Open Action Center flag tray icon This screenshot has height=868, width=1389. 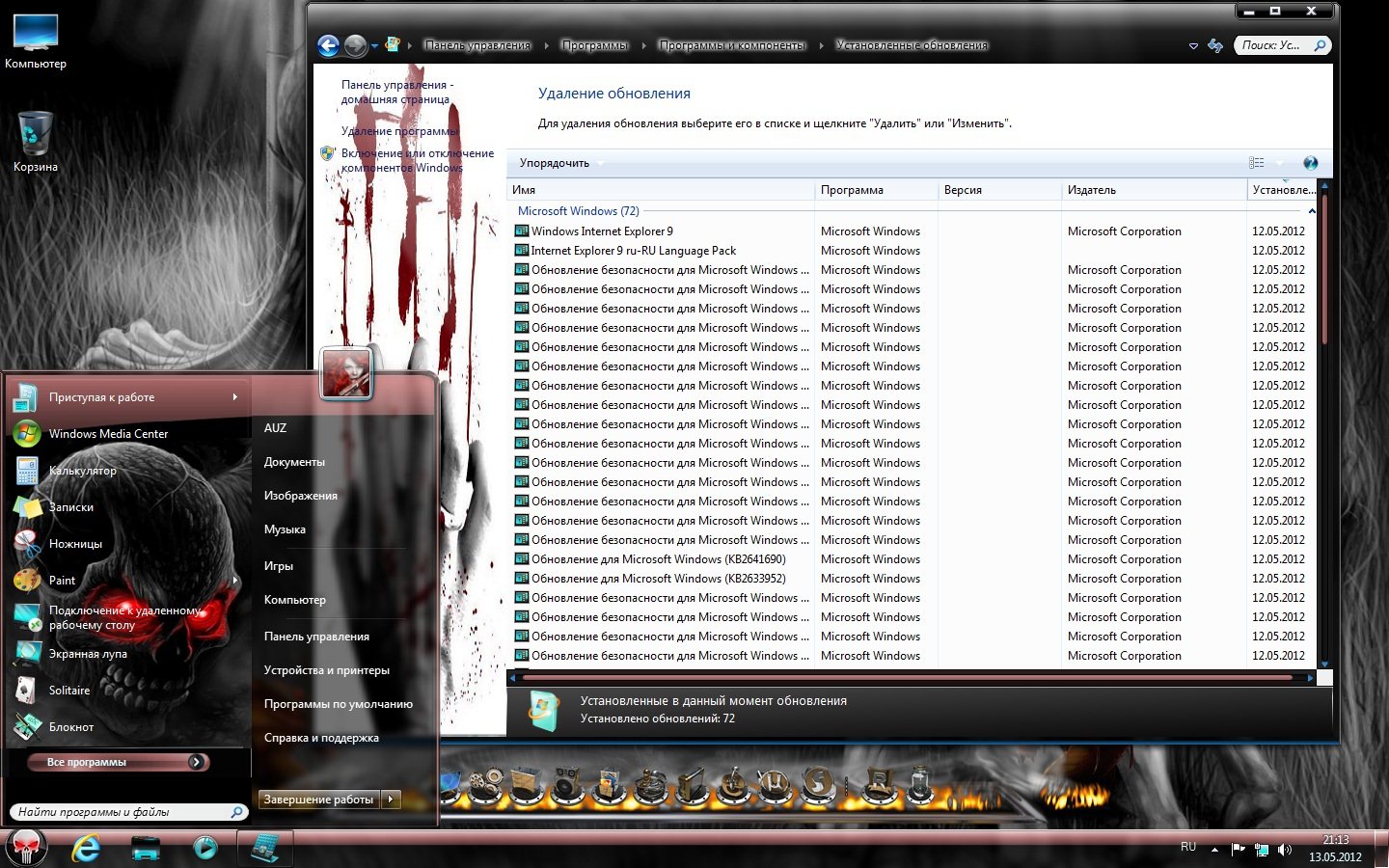tap(1239, 850)
